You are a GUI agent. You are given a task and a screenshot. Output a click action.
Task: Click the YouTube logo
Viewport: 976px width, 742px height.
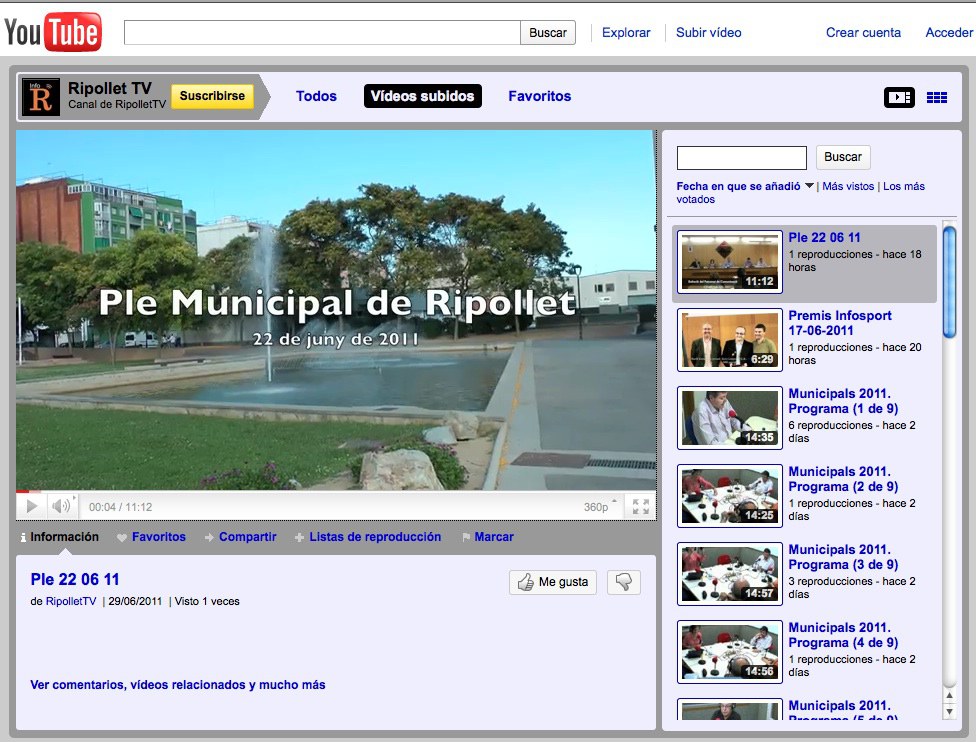pos(53,33)
